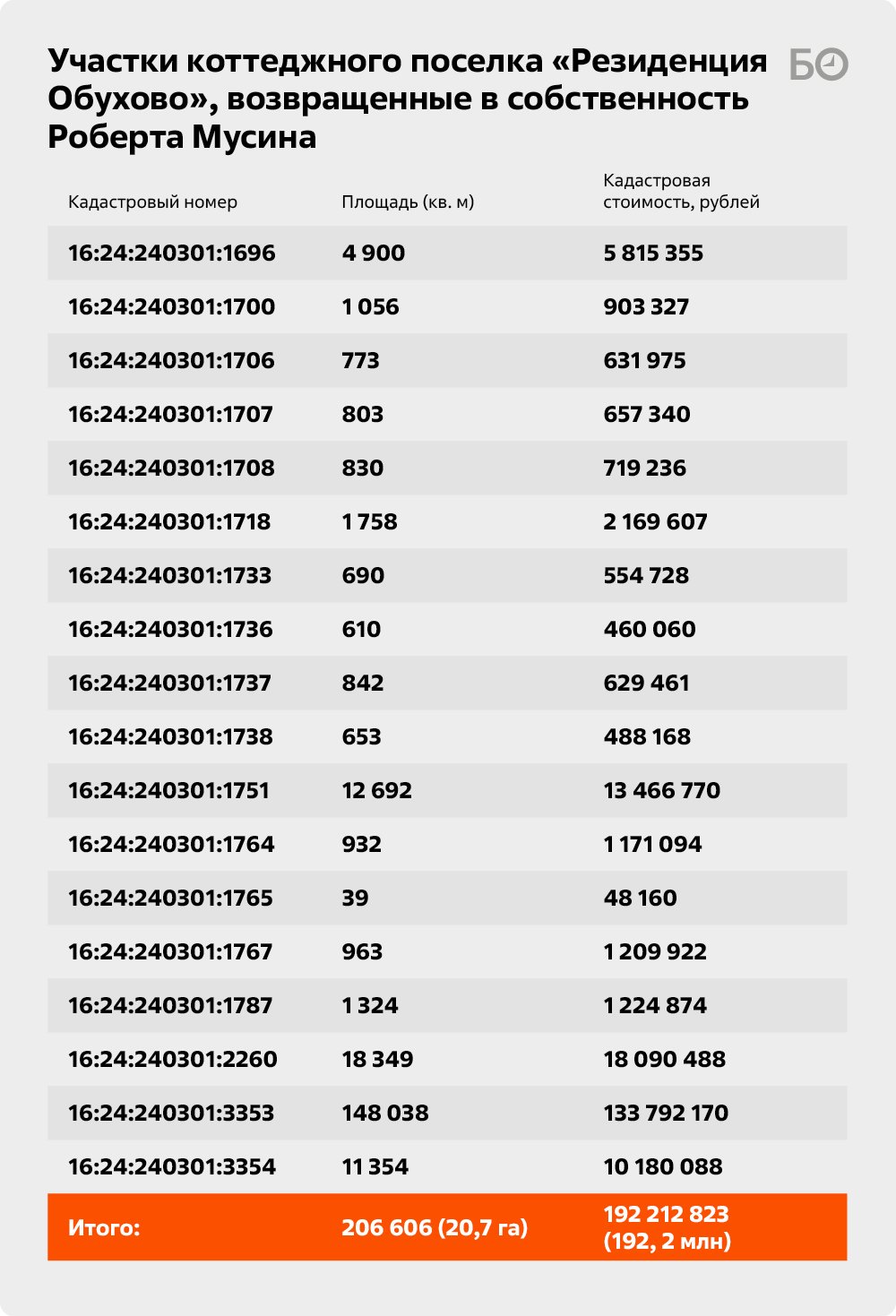Click the area value 12 692
The image size is (896, 1316).
coord(376,791)
